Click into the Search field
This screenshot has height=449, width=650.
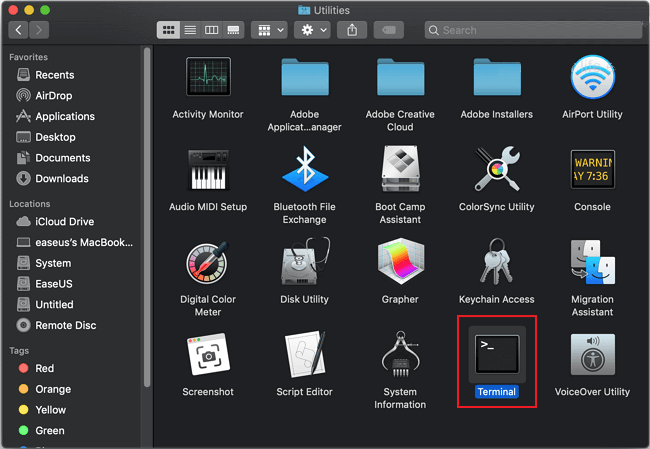pos(534,30)
